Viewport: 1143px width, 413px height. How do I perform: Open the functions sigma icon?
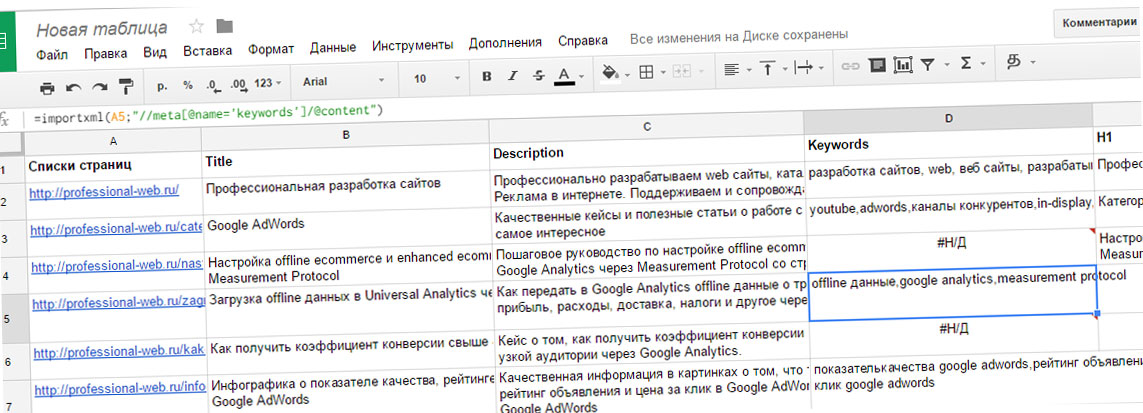click(x=967, y=63)
